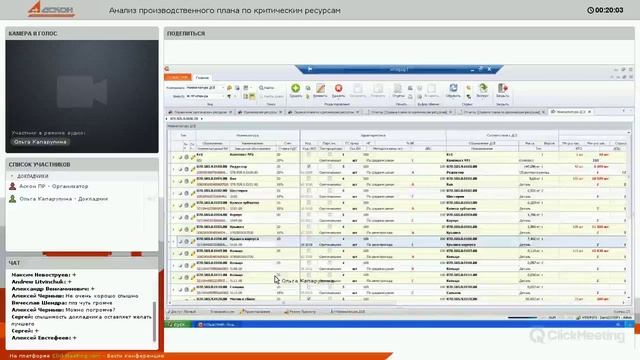The height and width of the screenshot is (360, 640).
Task: Expand the Шестерня row
Action: pos(173,193)
